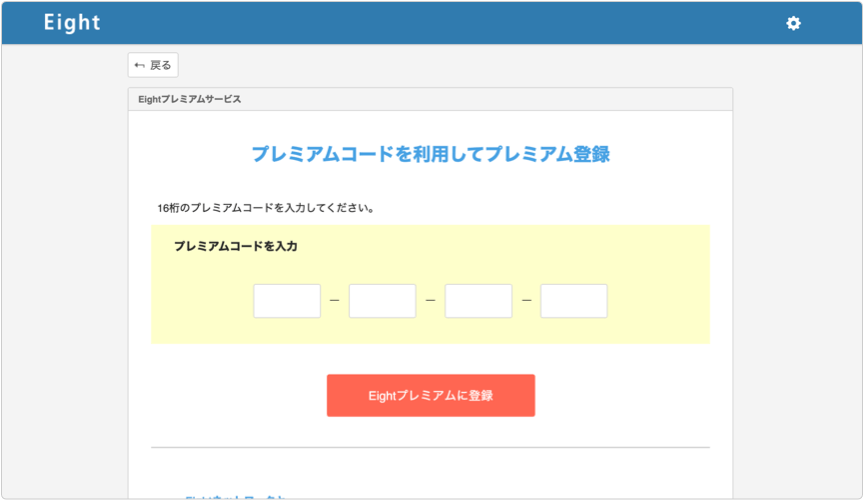Click the heading プレミアムコードを利用してプレミアム登録

431,154
